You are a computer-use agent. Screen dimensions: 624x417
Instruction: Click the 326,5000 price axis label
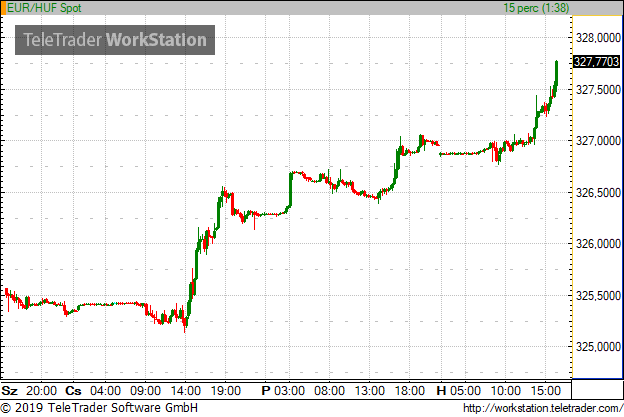(598, 193)
